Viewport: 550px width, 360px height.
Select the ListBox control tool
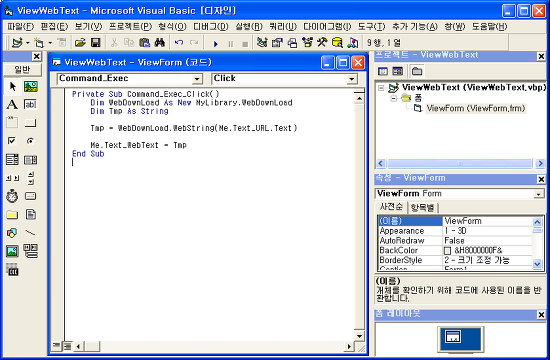click(31, 160)
